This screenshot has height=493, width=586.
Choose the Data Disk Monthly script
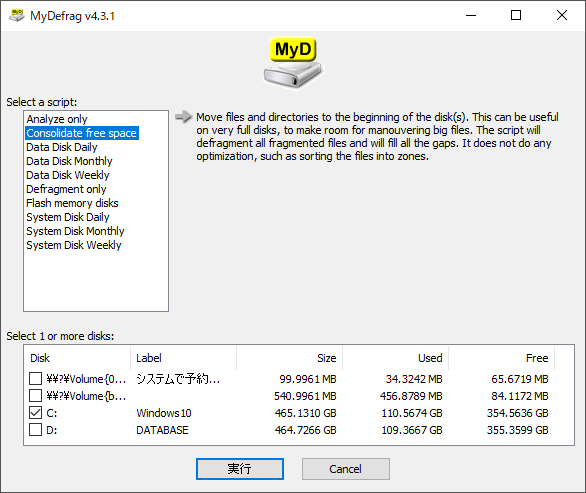[69, 161]
